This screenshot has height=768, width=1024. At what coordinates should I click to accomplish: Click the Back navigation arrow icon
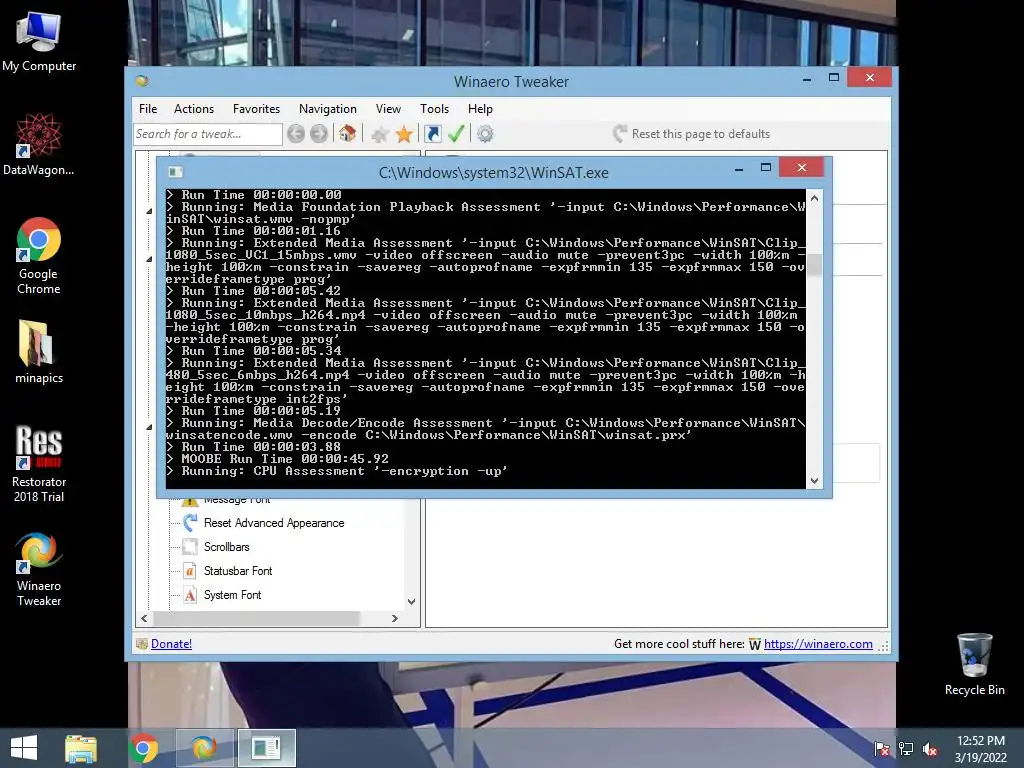point(296,134)
